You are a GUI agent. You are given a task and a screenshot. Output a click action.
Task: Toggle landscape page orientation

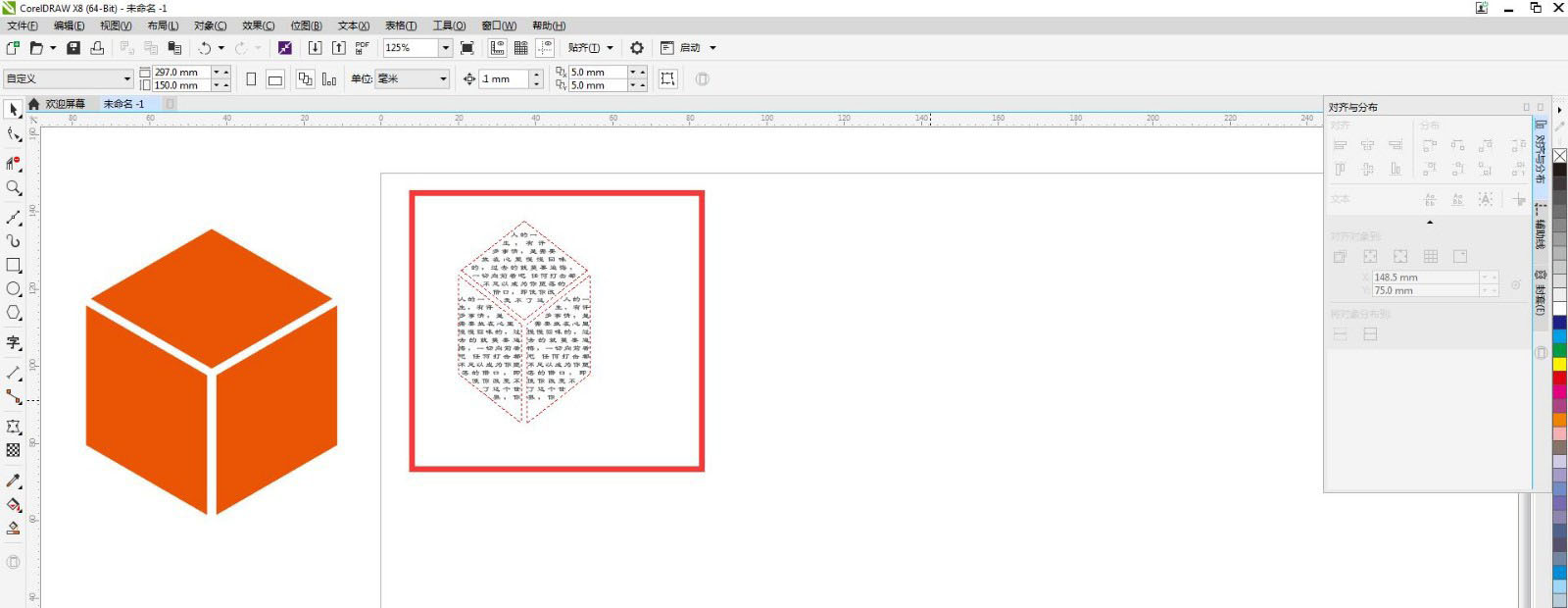tap(275, 79)
